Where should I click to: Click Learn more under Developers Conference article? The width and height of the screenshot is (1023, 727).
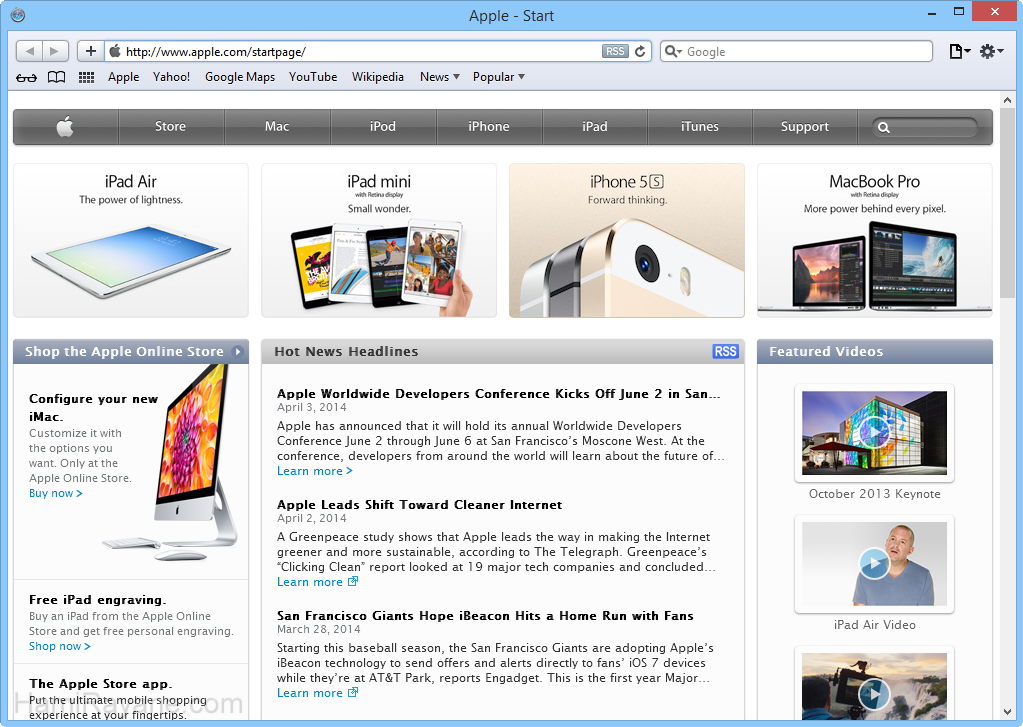point(314,471)
